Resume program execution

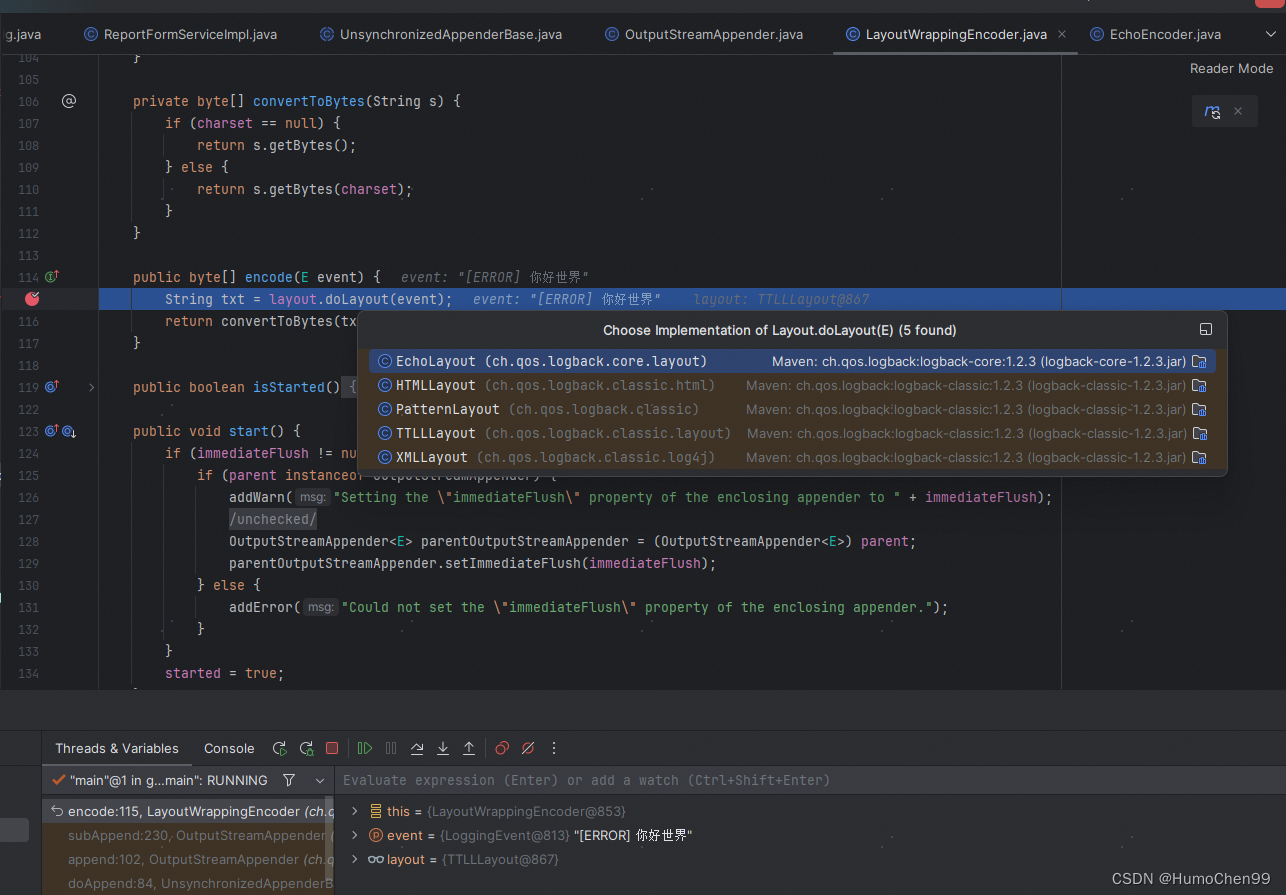pos(365,748)
